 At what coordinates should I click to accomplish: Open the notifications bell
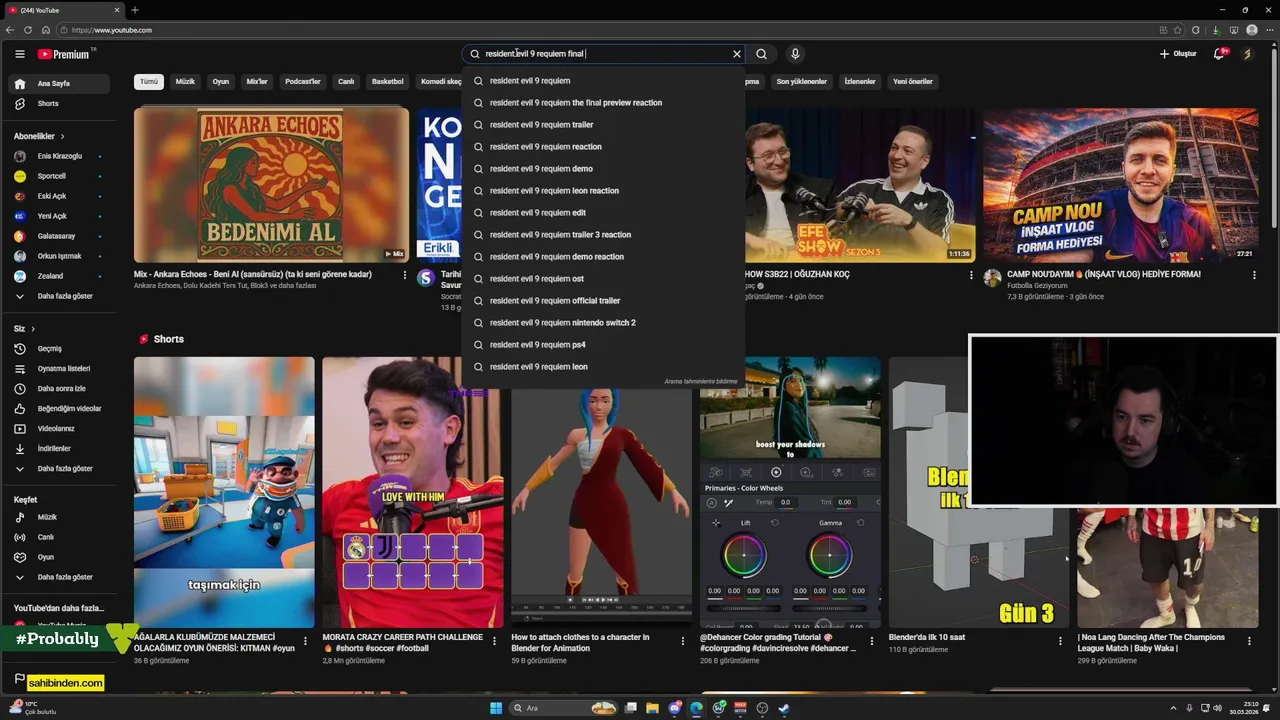click(1219, 54)
